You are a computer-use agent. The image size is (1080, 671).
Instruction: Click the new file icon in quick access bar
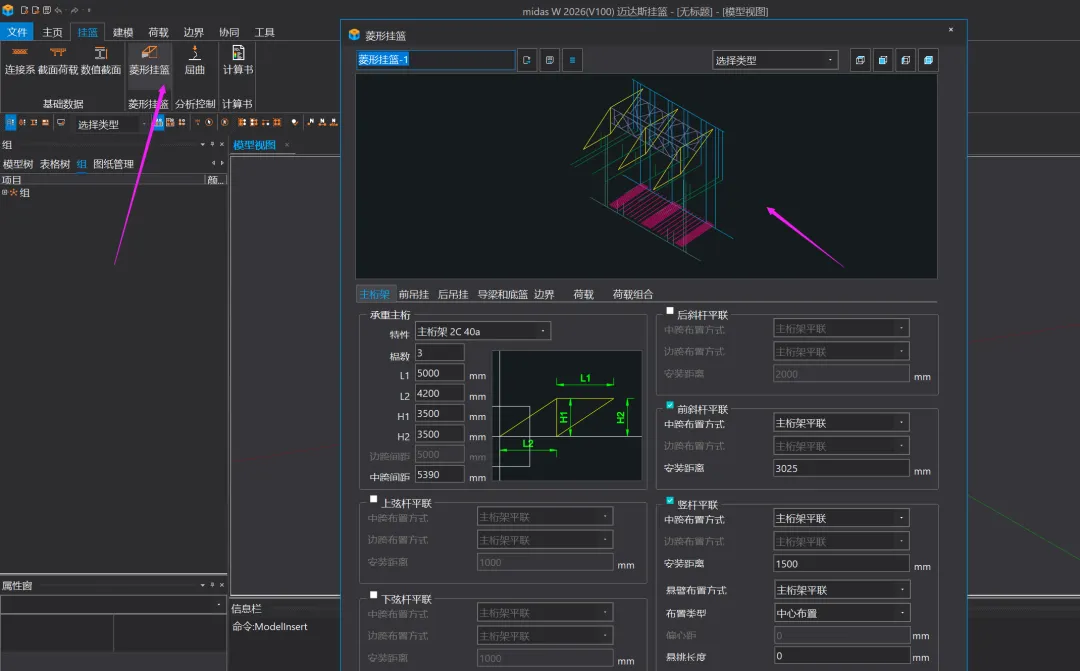click(24, 10)
